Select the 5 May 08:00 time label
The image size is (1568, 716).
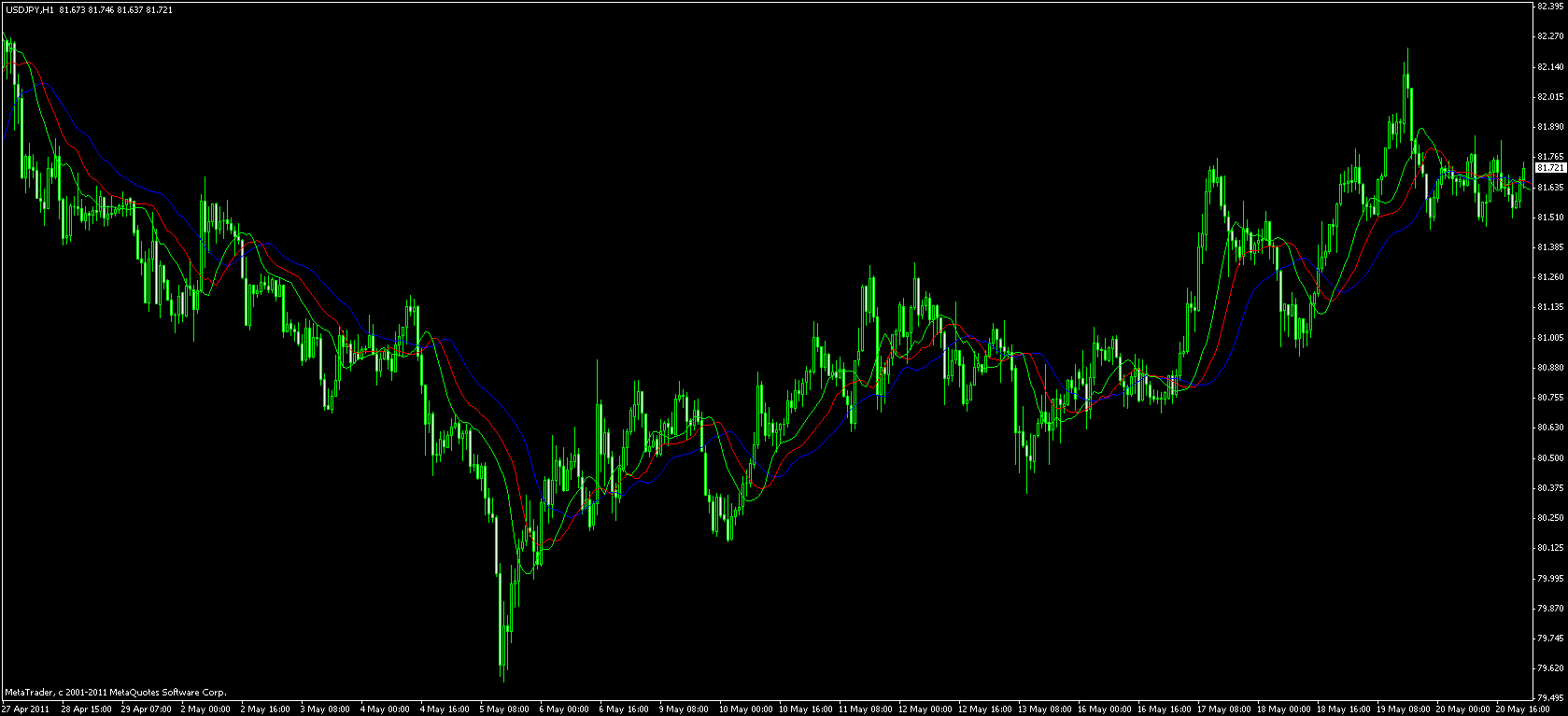point(503,709)
